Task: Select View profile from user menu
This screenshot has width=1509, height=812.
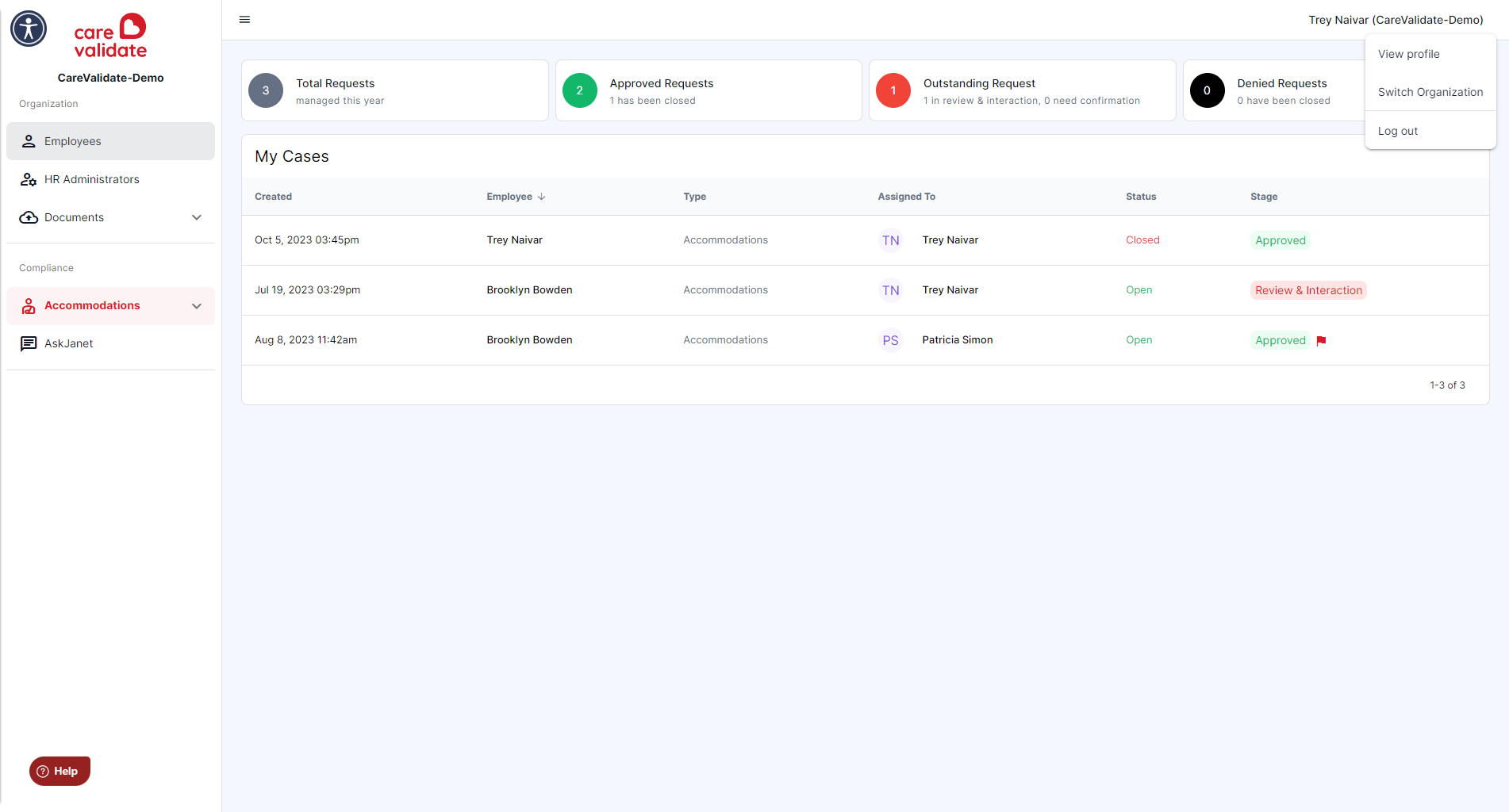Action: (1430, 54)
